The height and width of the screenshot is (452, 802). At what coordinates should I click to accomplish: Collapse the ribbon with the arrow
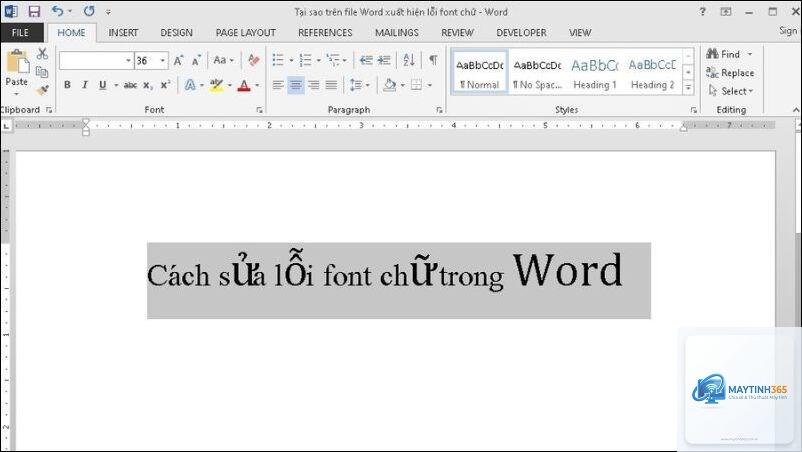(x=796, y=110)
